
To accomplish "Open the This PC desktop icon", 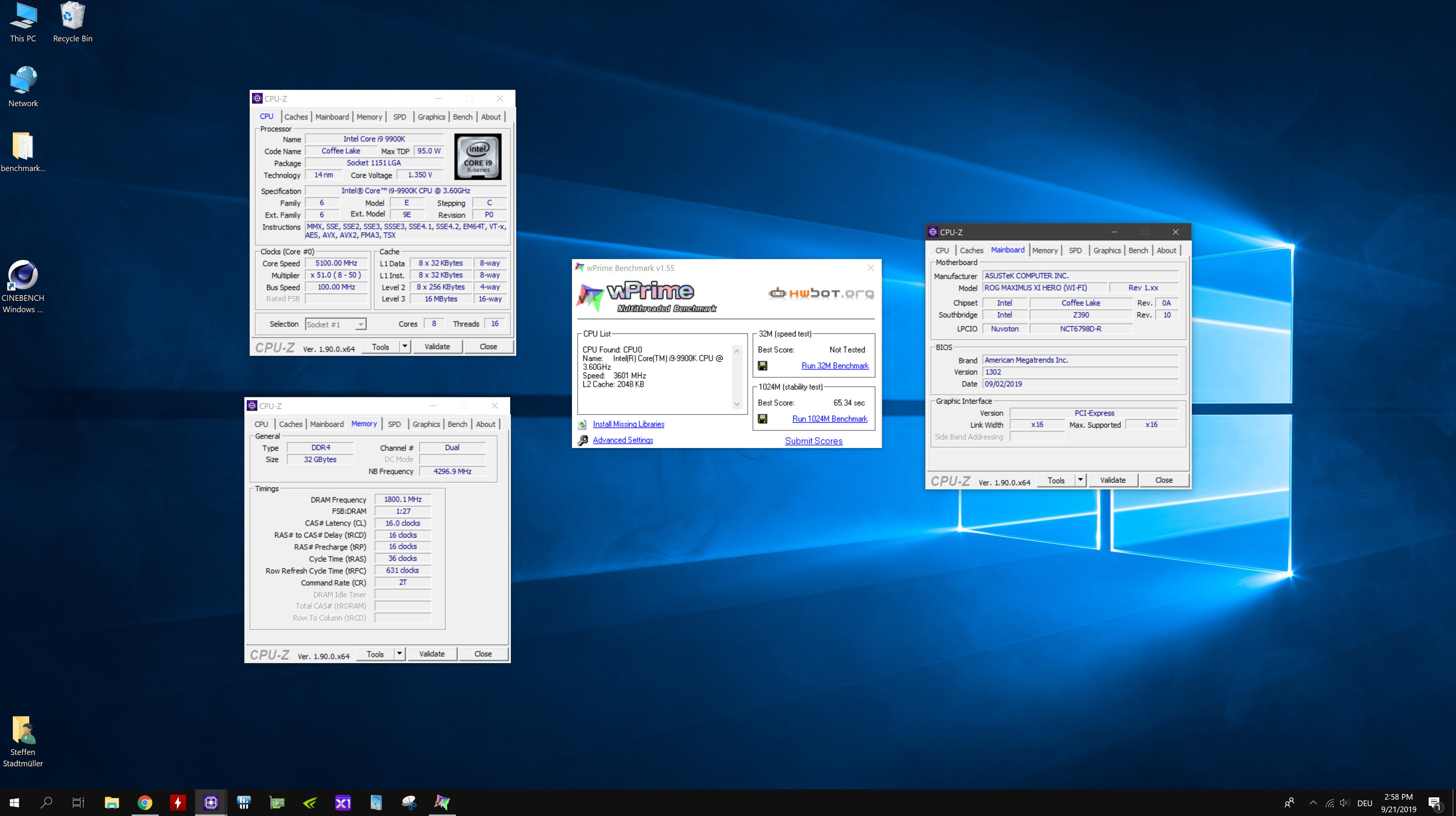I will click(x=23, y=23).
